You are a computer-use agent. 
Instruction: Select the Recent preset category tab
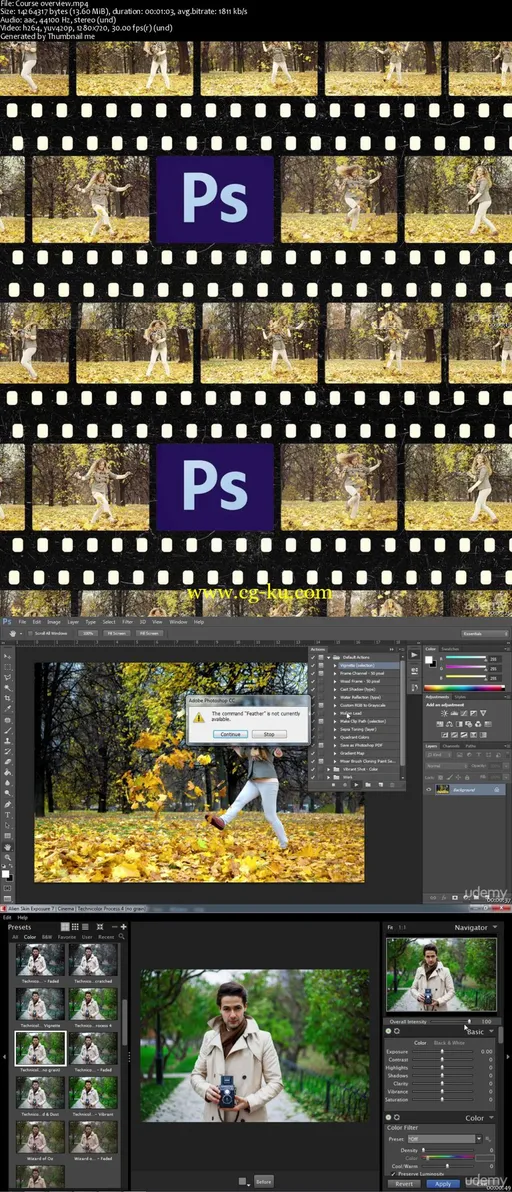pyautogui.click(x=106, y=937)
